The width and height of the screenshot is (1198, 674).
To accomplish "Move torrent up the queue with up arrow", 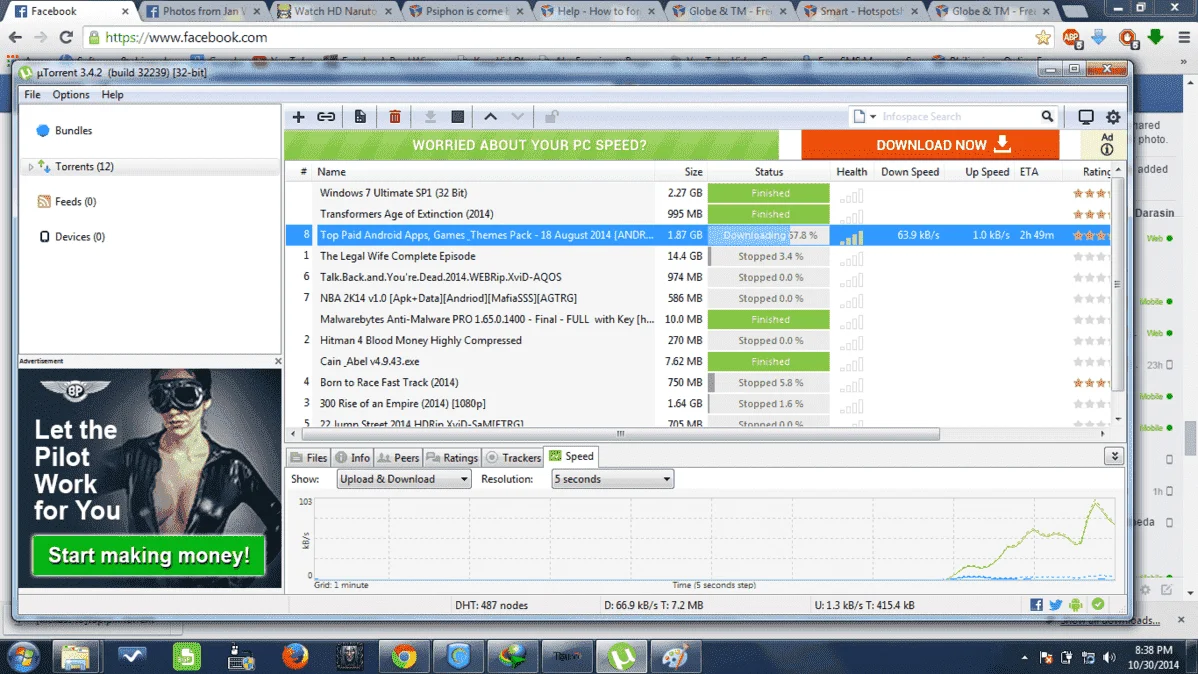I will pos(491,117).
